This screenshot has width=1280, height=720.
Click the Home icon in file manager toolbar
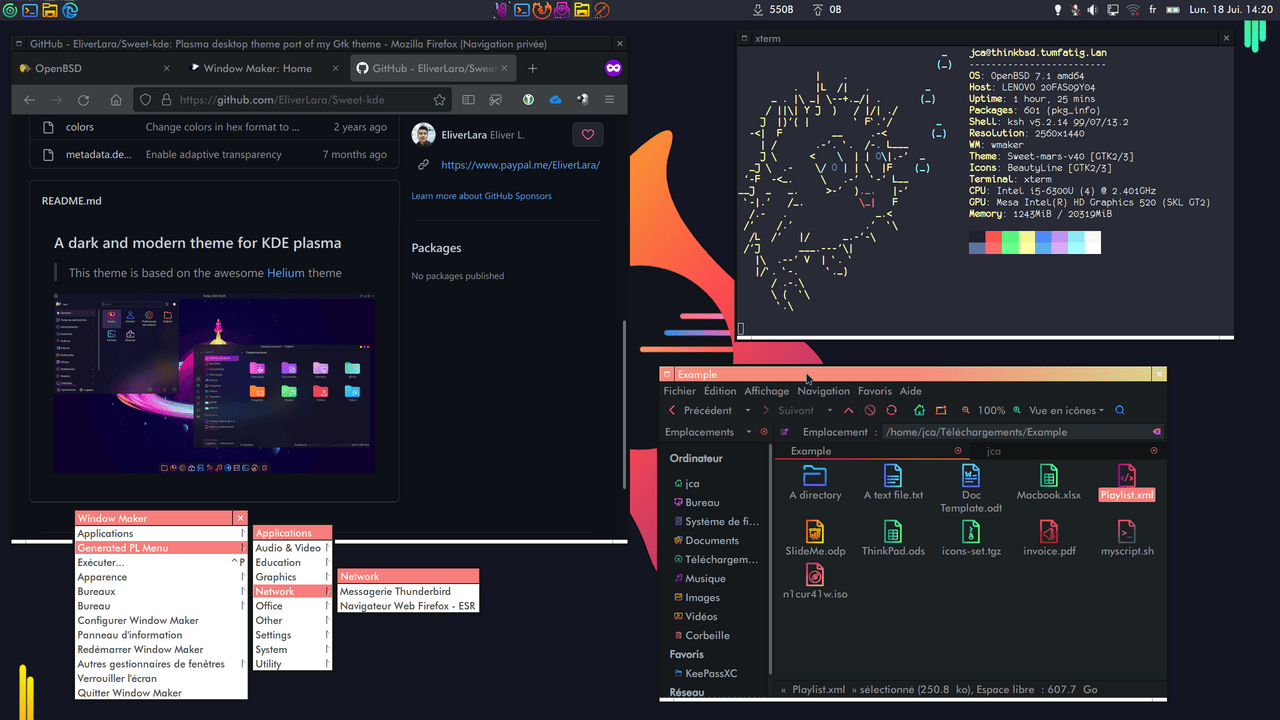pyautogui.click(x=919, y=411)
